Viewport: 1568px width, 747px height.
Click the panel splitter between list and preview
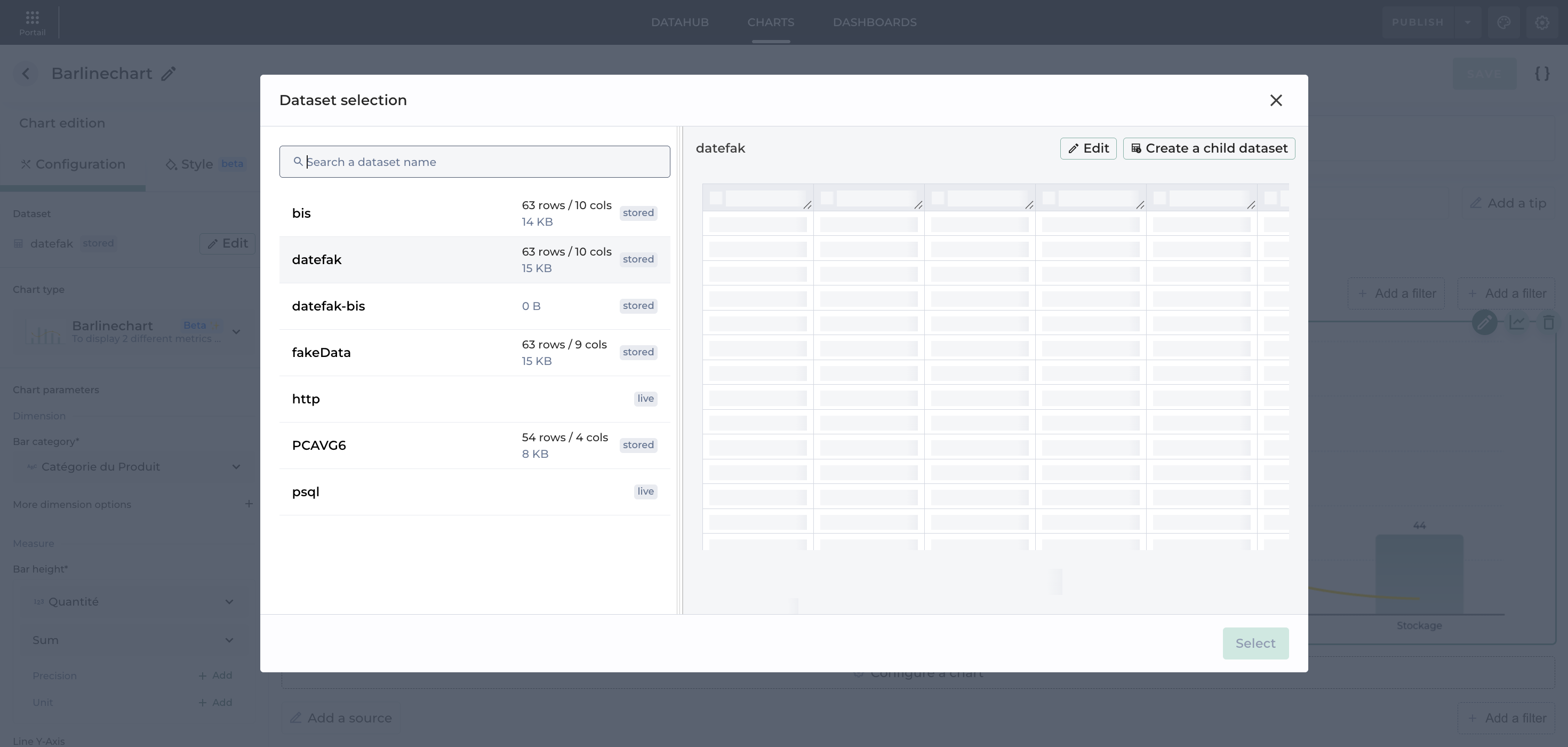click(680, 370)
